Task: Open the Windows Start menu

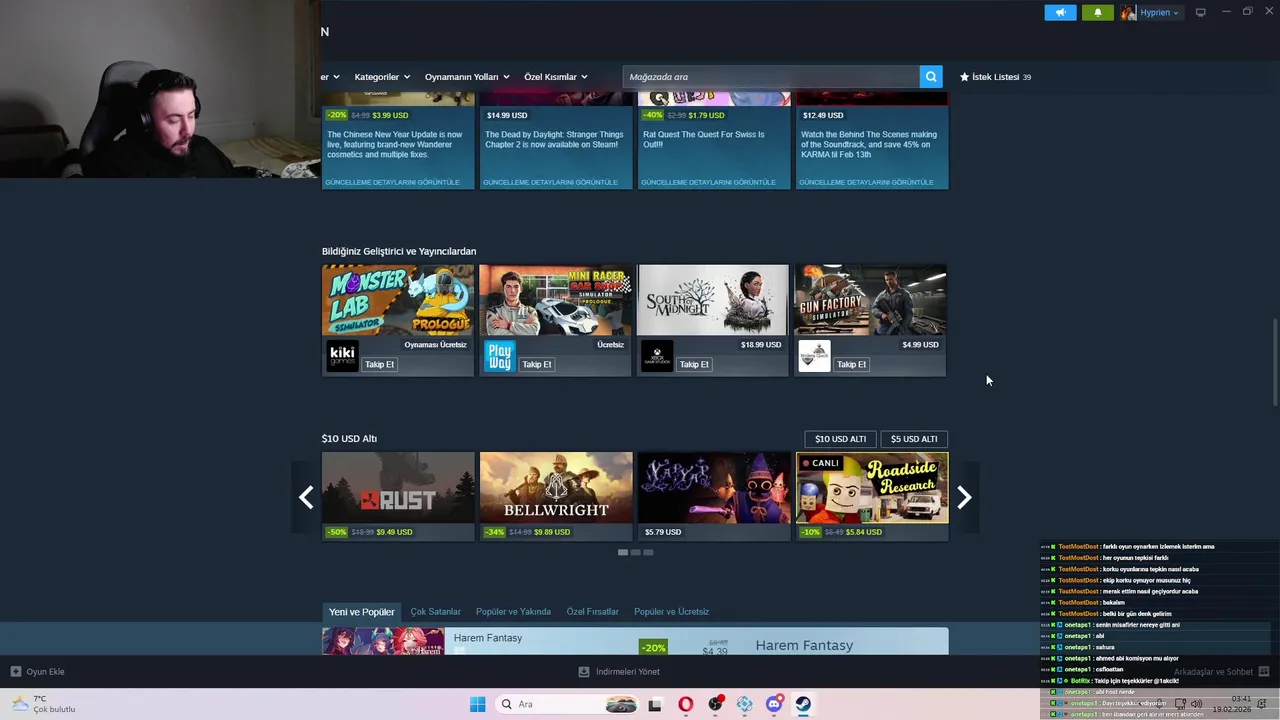Action: click(x=477, y=704)
